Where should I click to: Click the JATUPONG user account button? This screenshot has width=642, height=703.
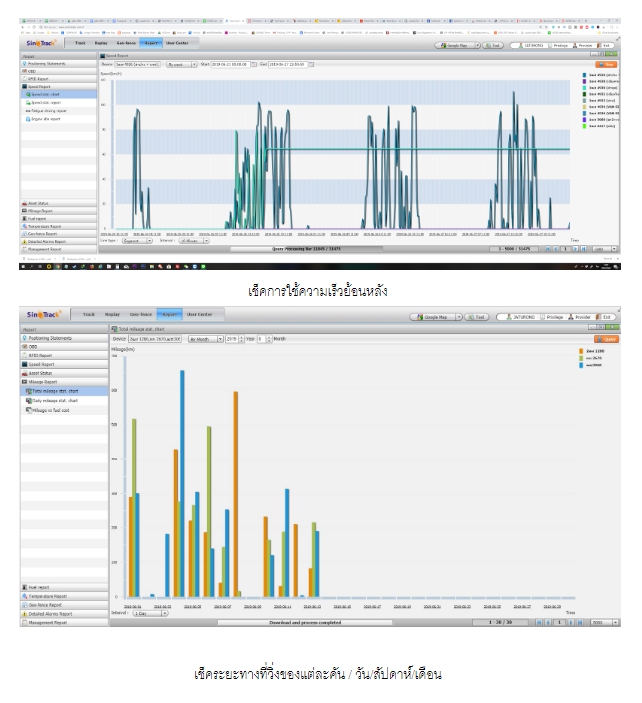pos(523,316)
